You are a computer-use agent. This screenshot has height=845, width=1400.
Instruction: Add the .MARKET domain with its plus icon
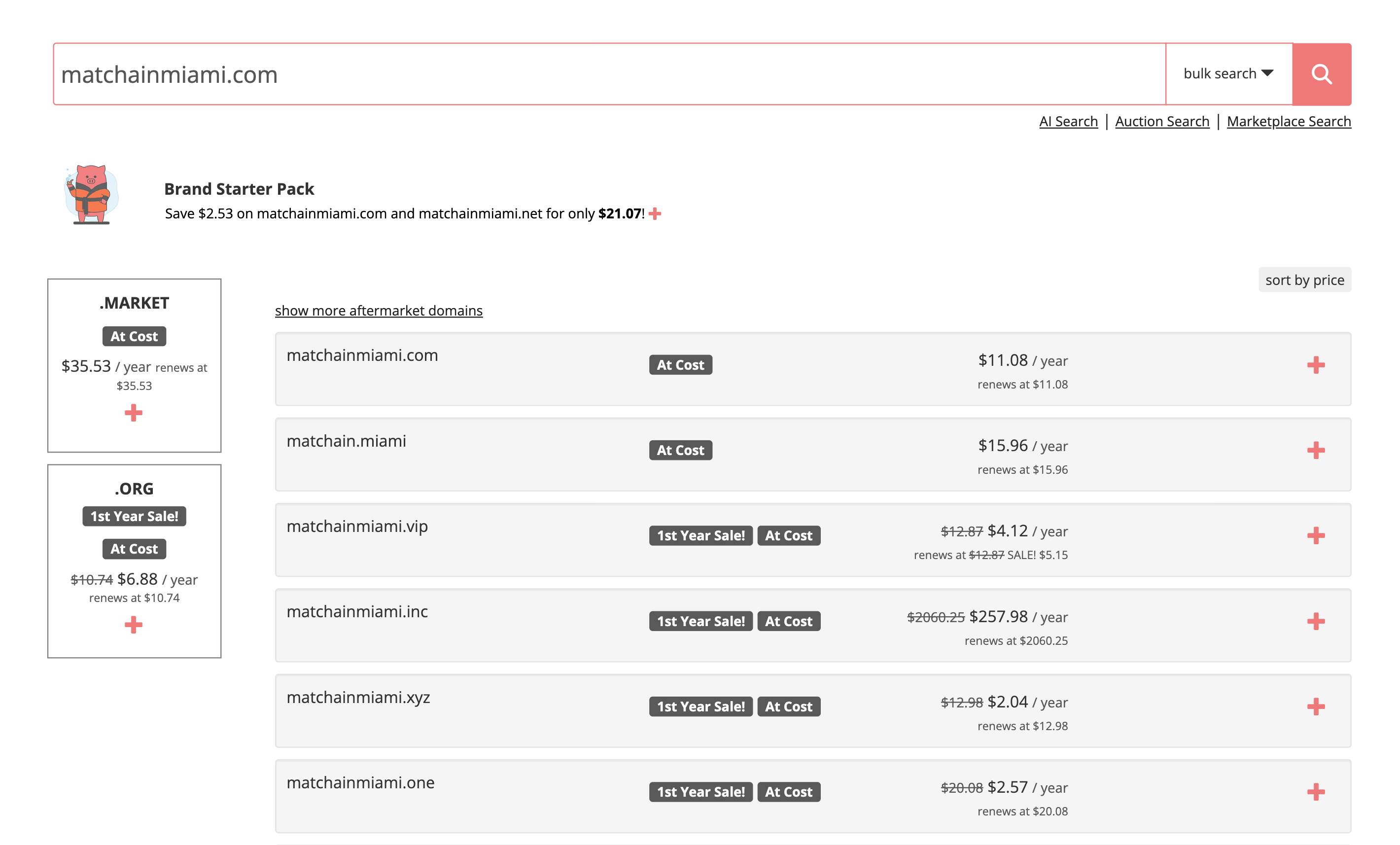pos(134,413)
